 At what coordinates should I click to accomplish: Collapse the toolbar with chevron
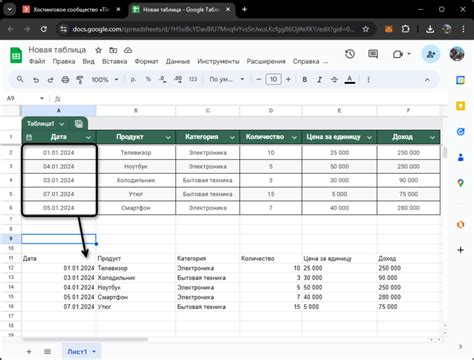point(427,80)
